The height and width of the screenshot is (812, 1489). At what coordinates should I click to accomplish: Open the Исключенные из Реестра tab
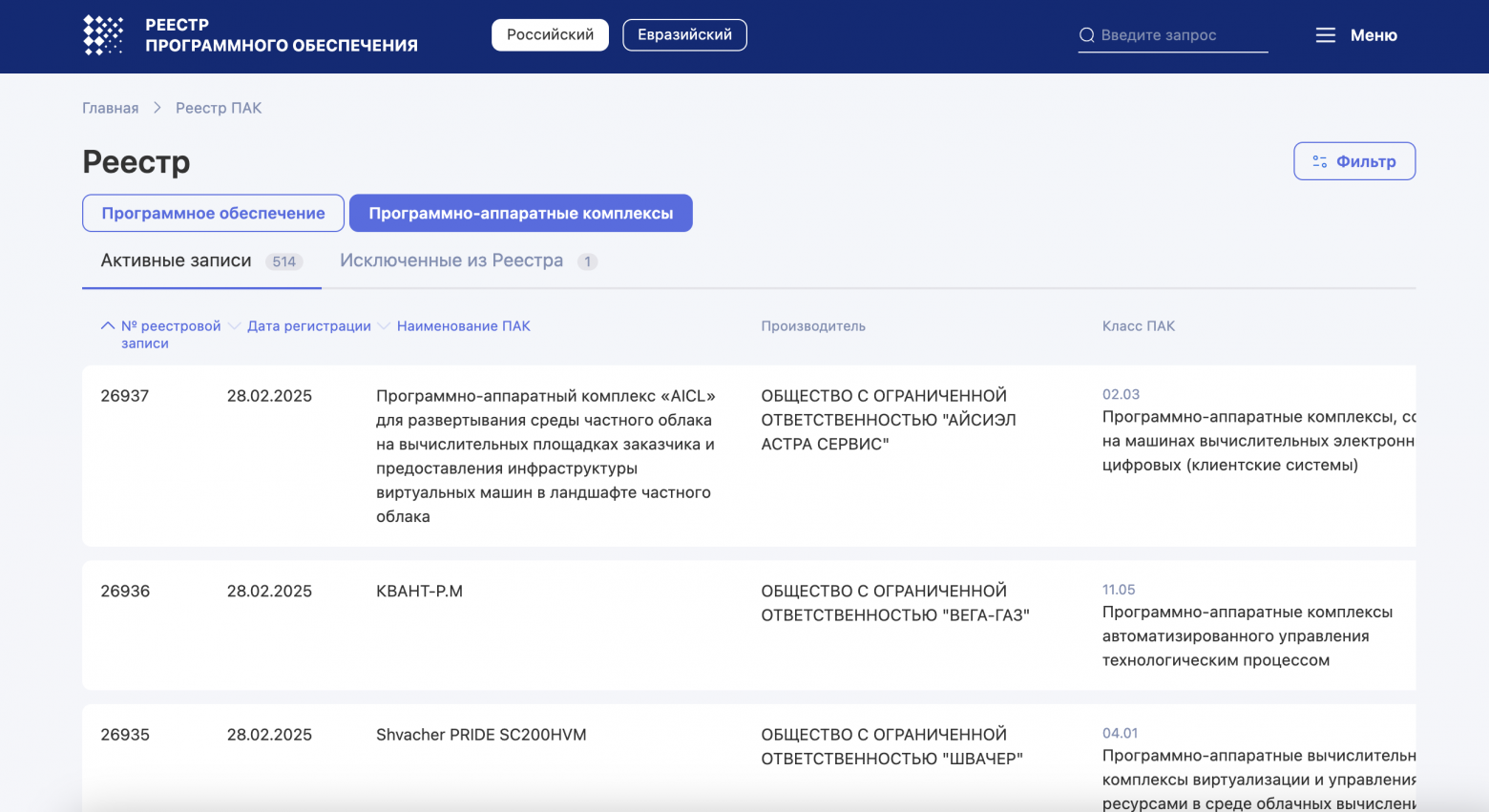click(469, 260)
